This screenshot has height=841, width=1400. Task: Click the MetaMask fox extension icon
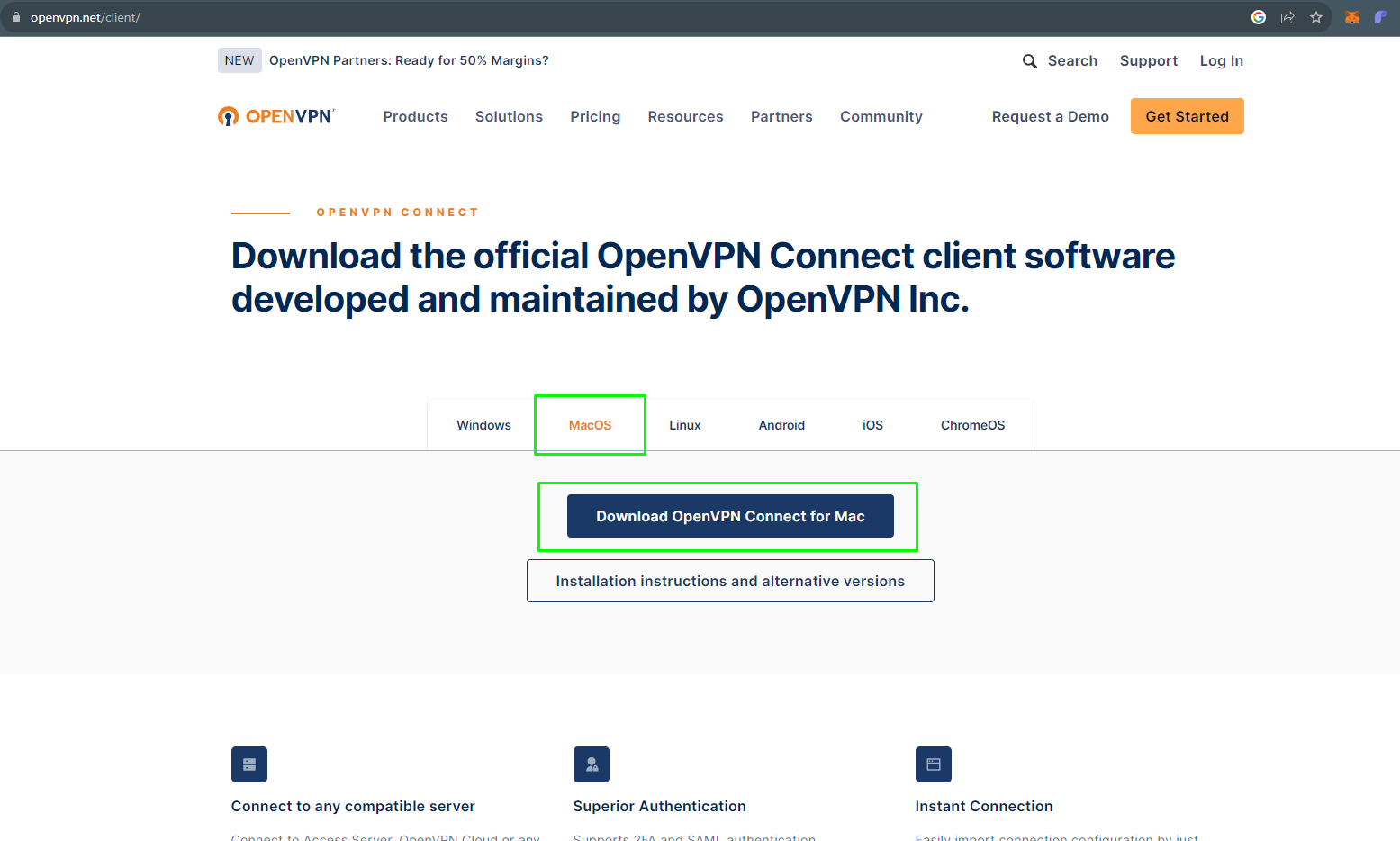[x=1351, y=17]
